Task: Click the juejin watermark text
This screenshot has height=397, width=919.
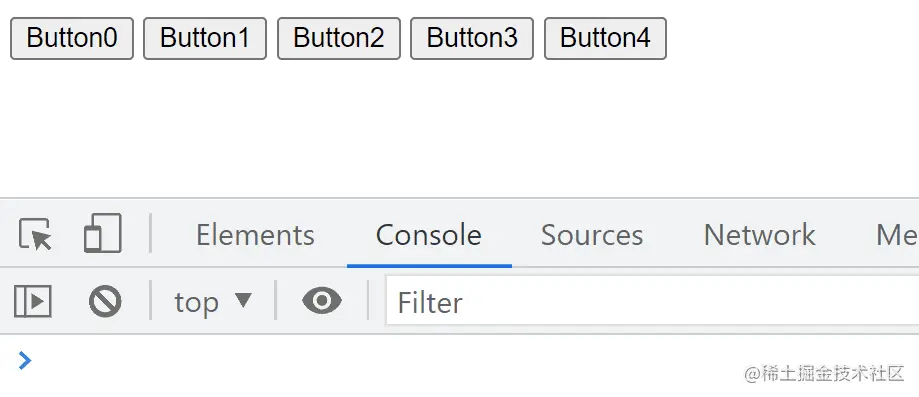Action: (x=824, y=374)
